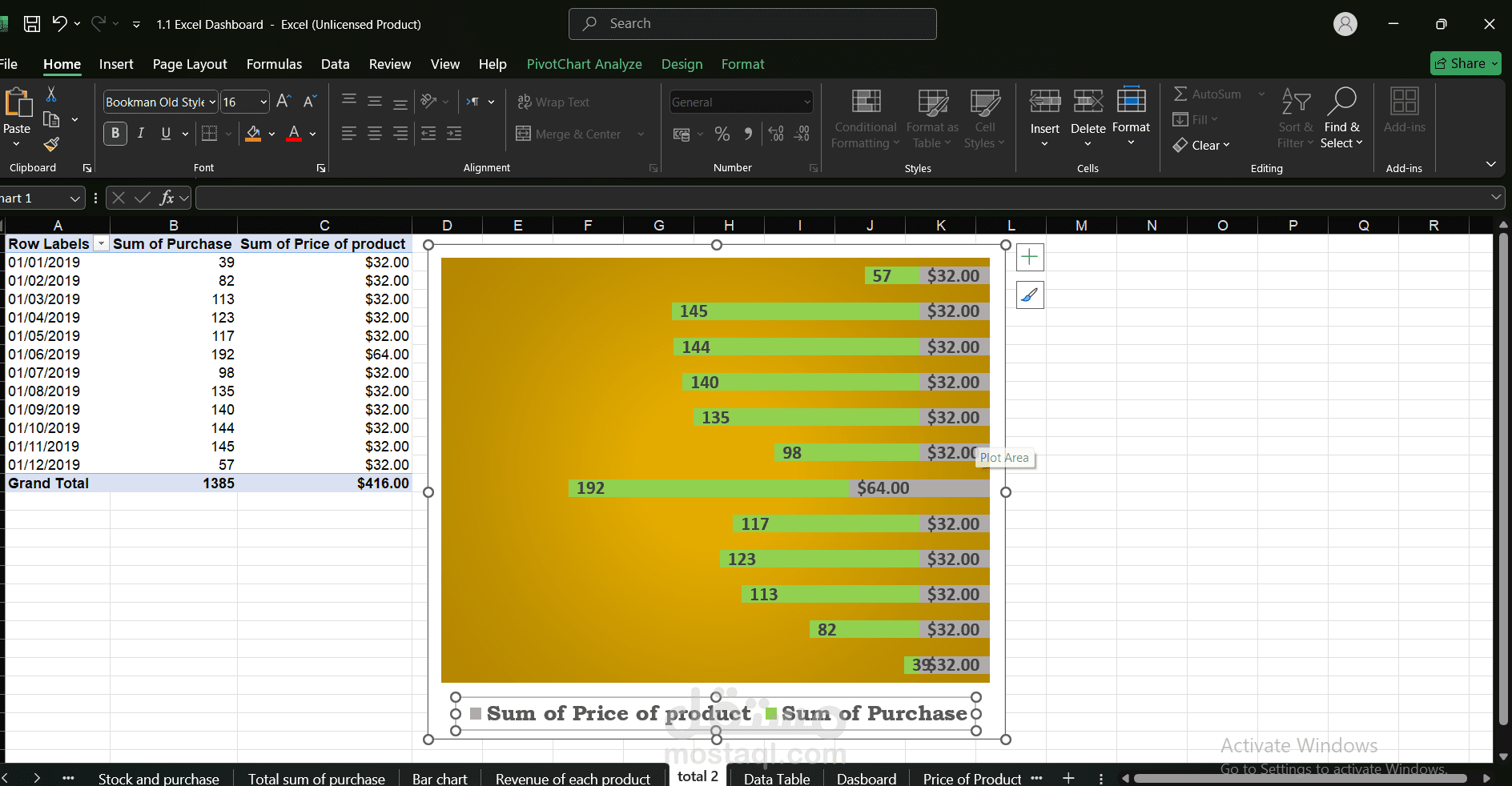
Task: Click the Increase Indent icon
Action: (454, 134)
